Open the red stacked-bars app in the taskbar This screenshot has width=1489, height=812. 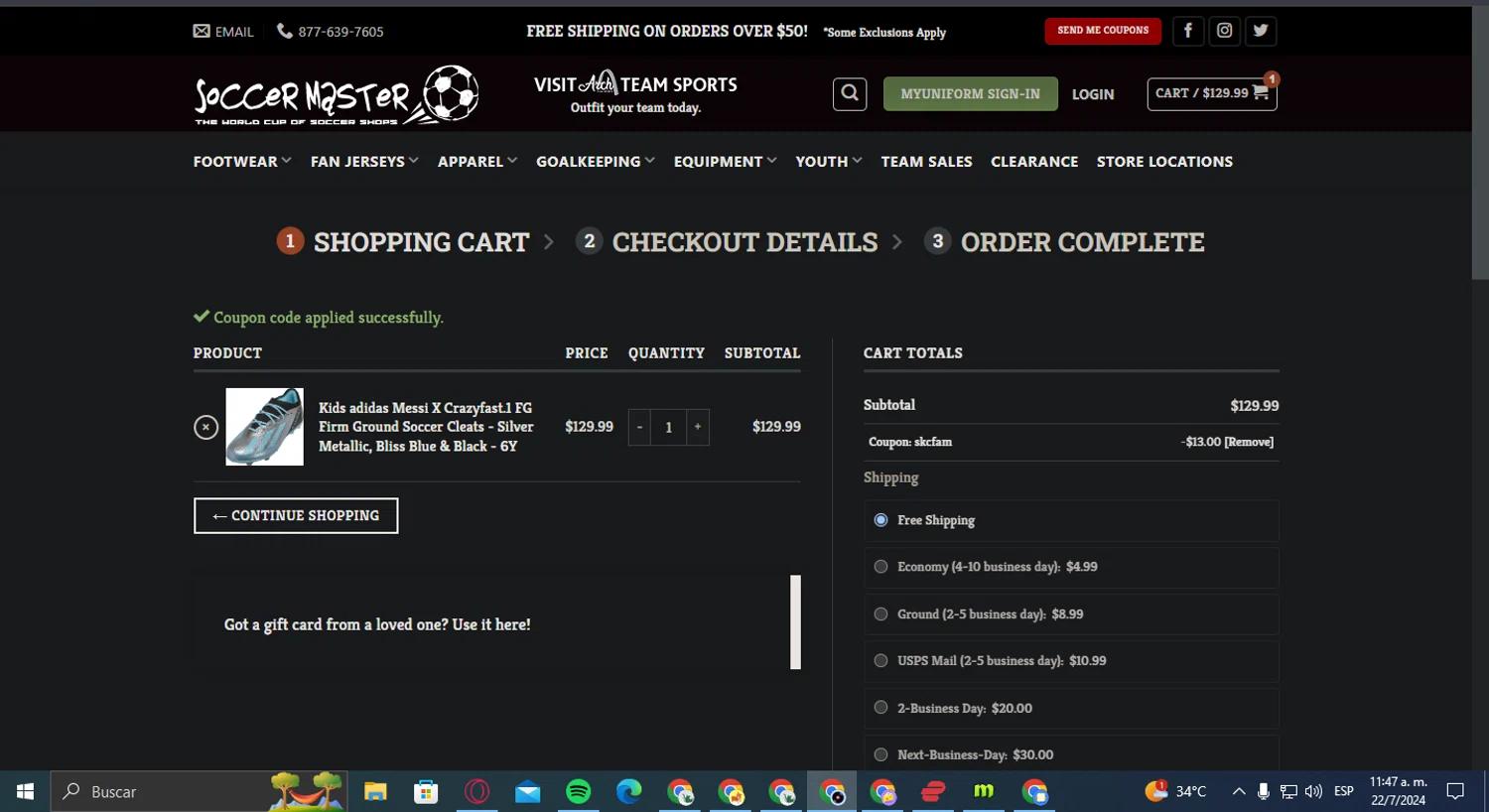pos(933,791)
